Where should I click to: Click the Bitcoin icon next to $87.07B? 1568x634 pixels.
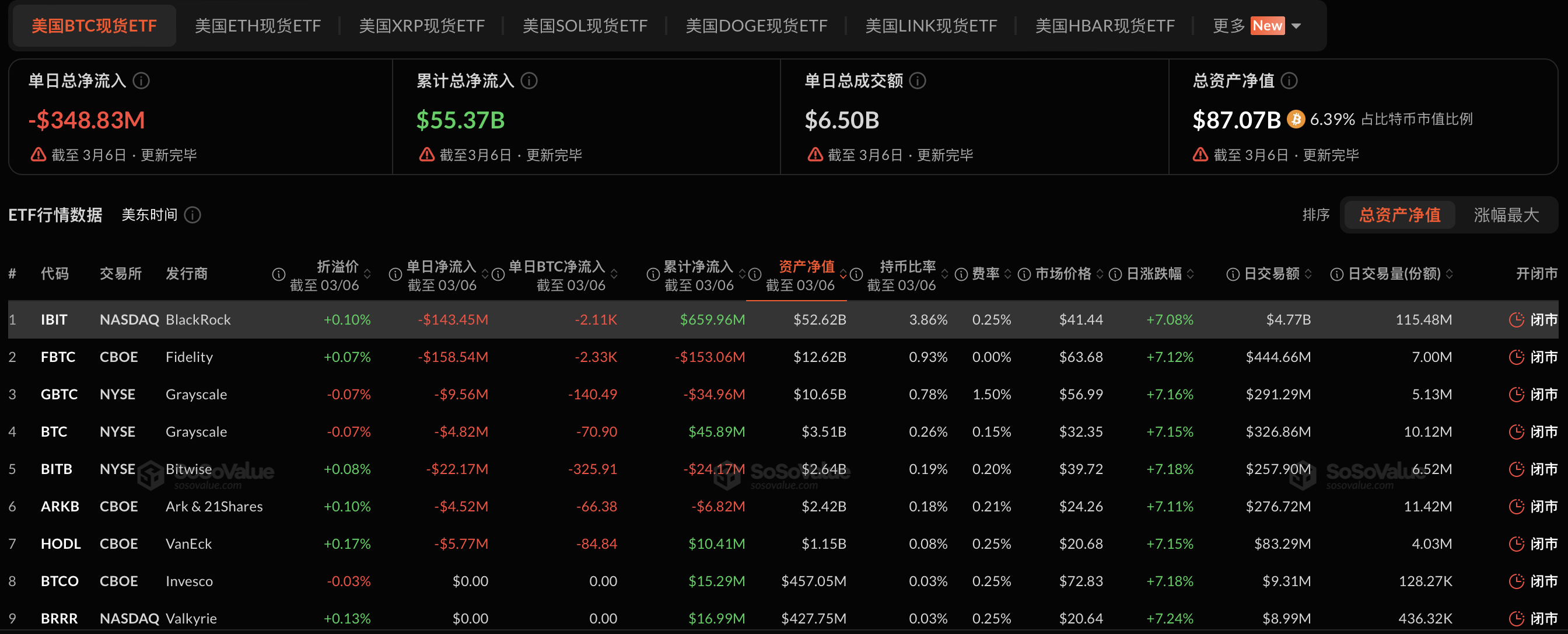(1296, 119)
